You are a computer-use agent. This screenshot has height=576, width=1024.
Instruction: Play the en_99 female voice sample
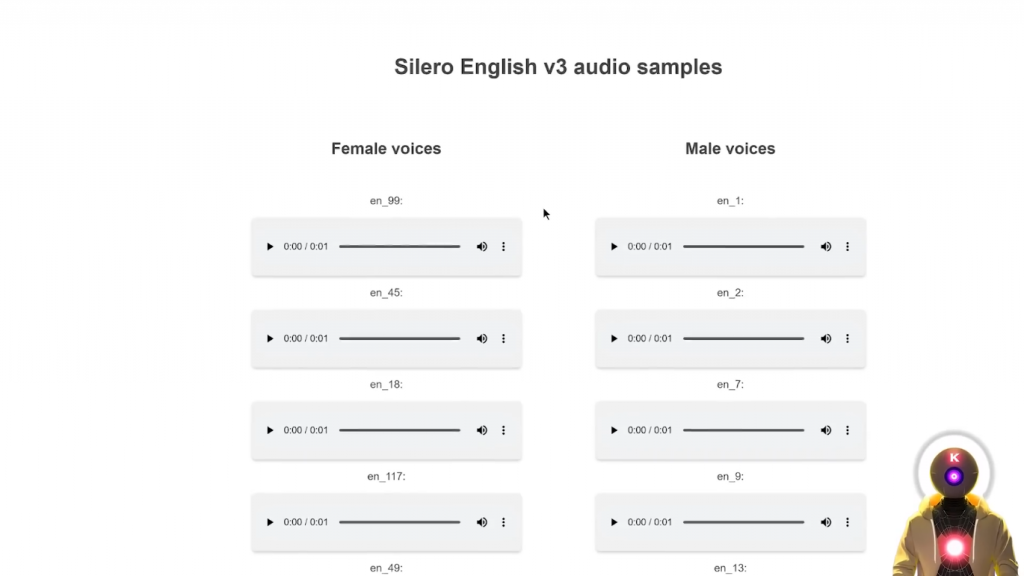click(270, 247)
